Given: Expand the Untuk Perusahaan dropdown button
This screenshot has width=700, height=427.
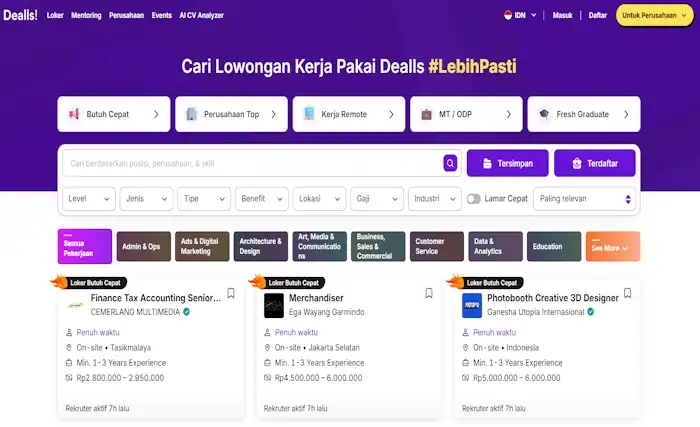Looking at the screenshot, I should [x=654, y=15].
